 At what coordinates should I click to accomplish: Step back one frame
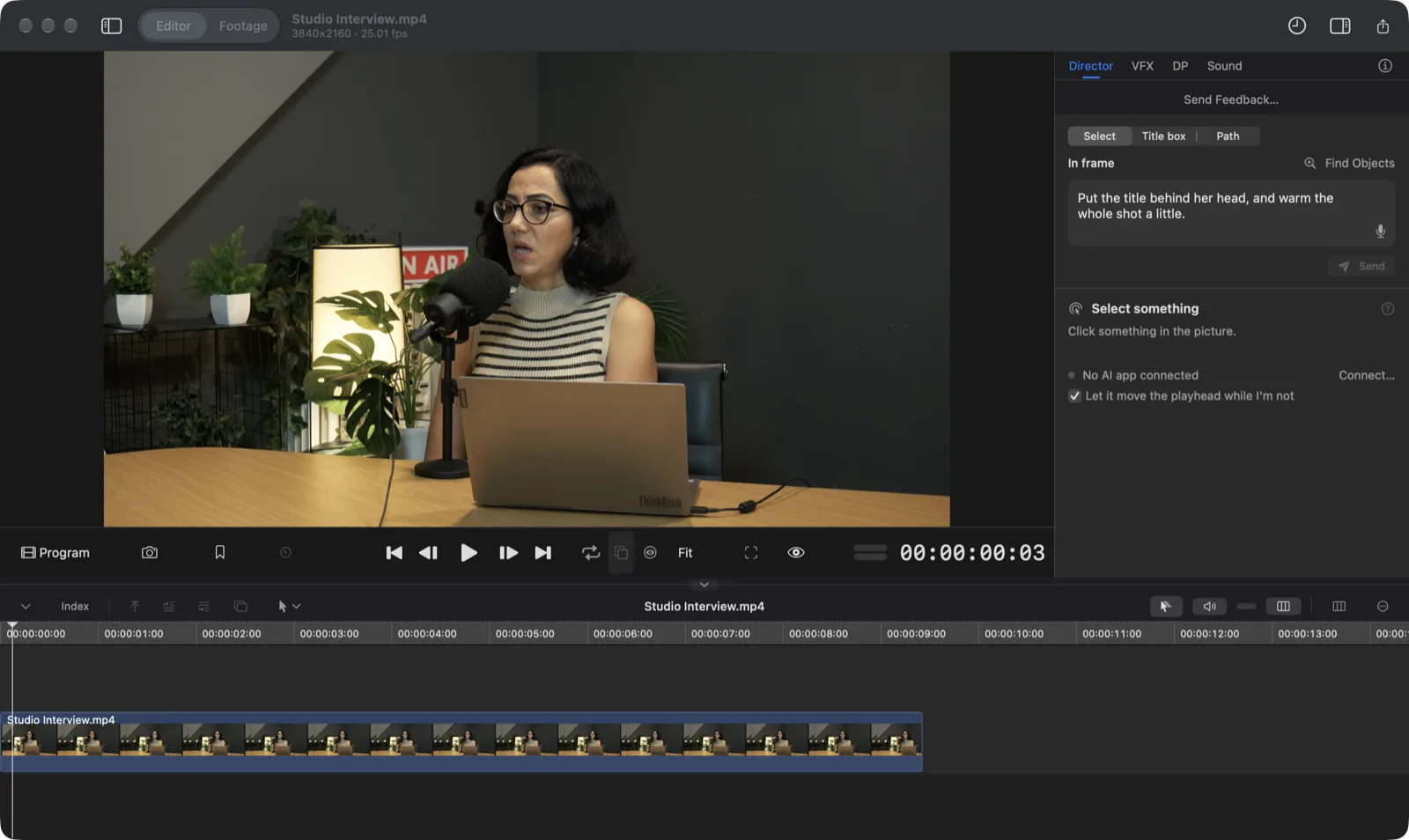(428, 553)
